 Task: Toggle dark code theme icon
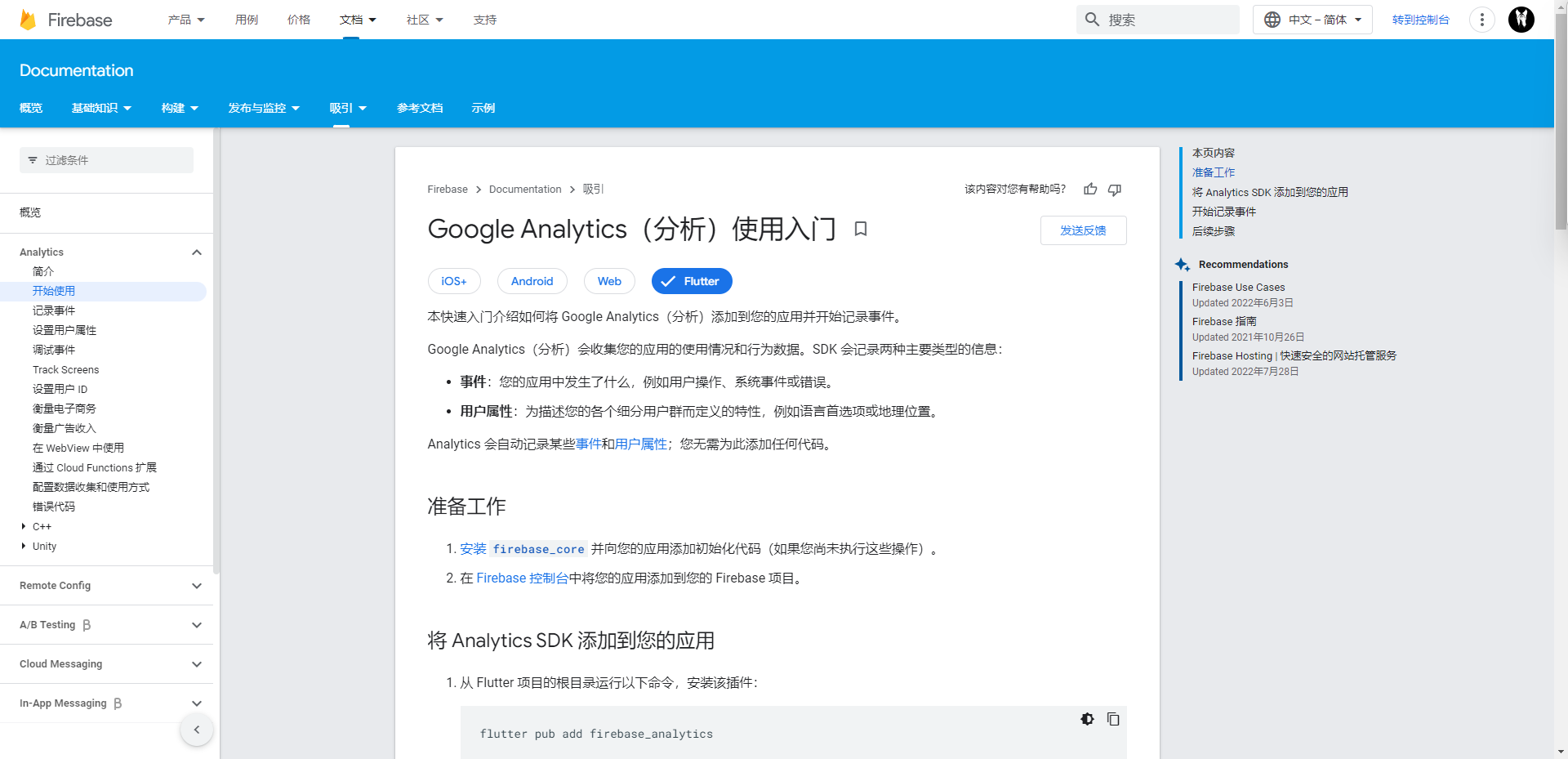1087,719
